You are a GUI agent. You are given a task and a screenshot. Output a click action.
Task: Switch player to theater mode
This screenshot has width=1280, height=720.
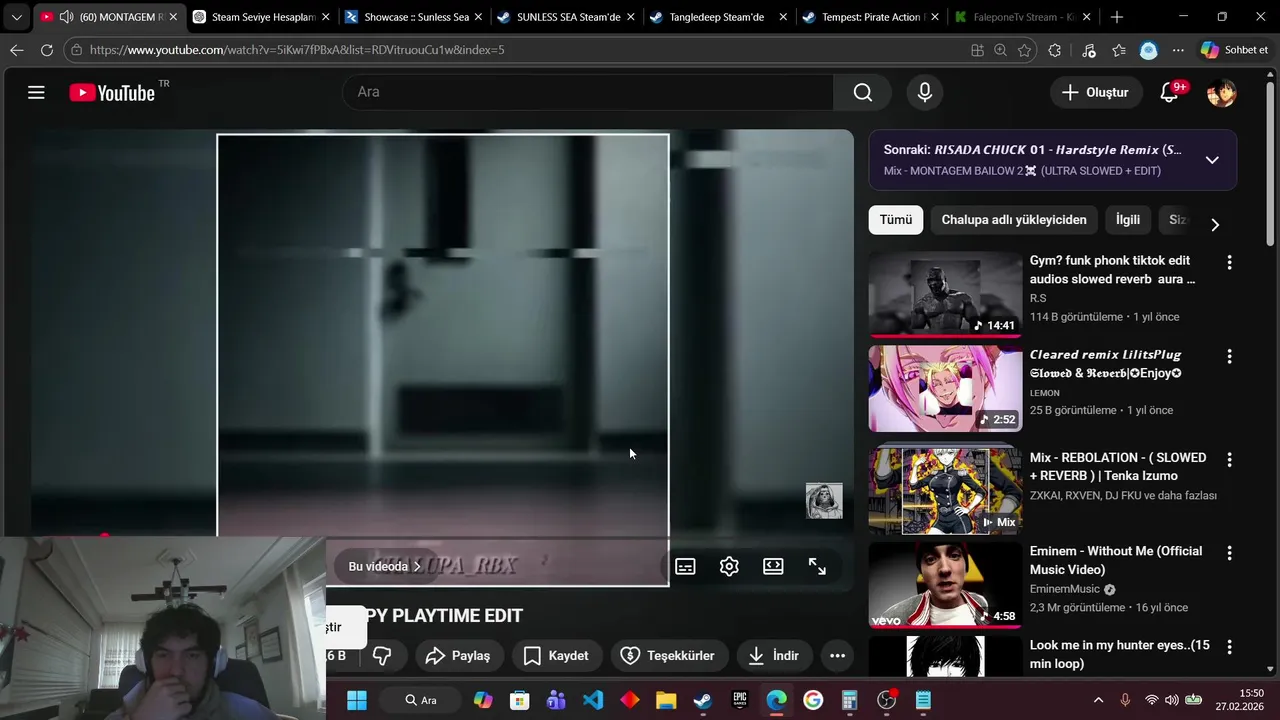click(x=773, y=566)
